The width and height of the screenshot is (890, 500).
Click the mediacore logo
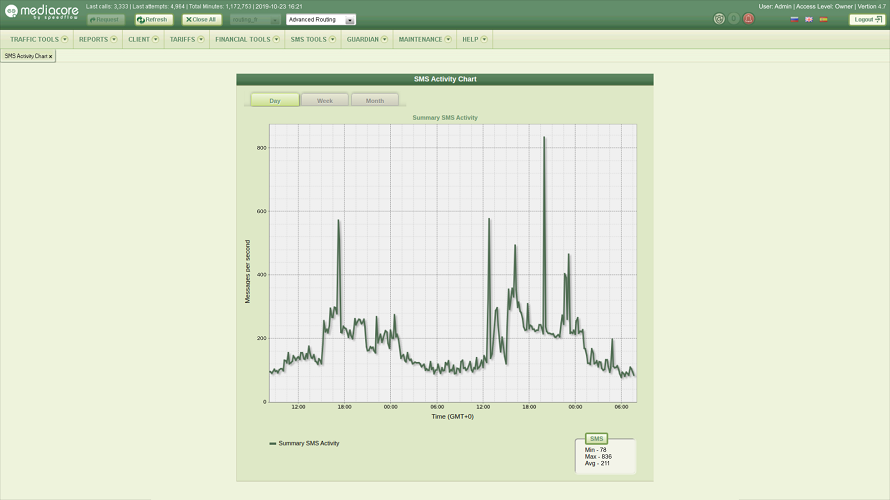(x=41, y=12)
